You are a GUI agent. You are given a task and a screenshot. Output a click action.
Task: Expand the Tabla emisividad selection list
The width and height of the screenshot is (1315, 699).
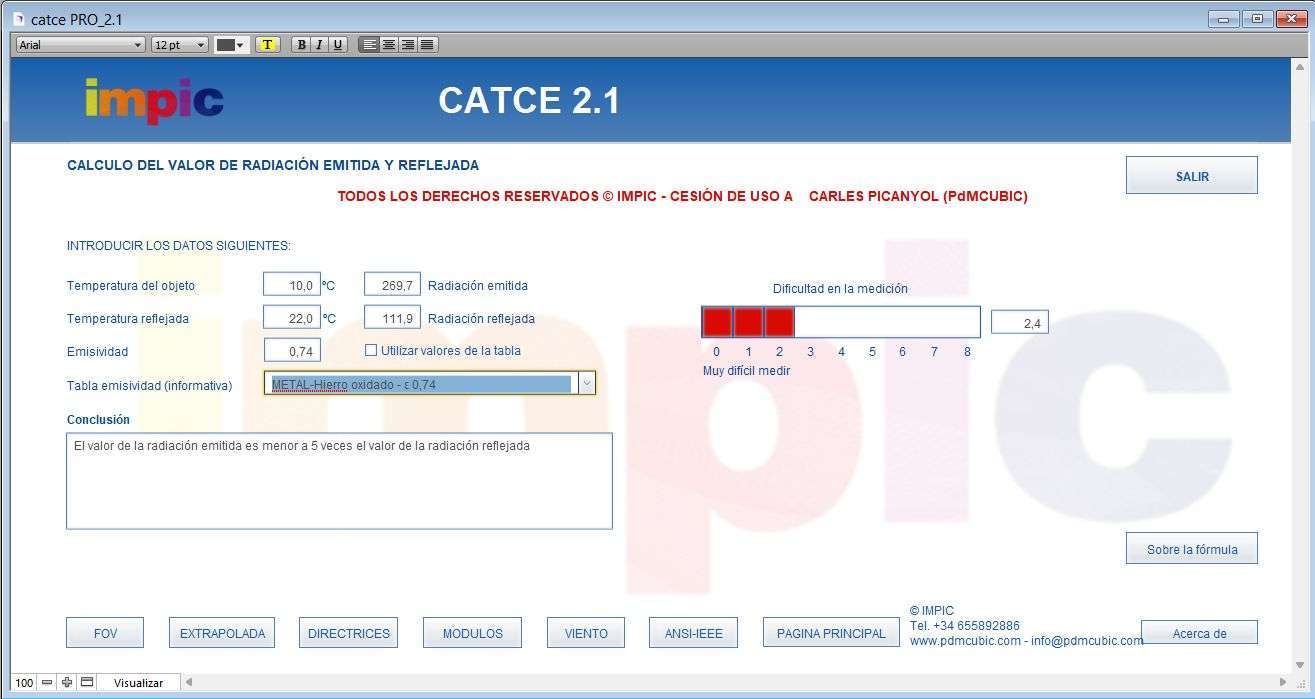pos(587,383)
